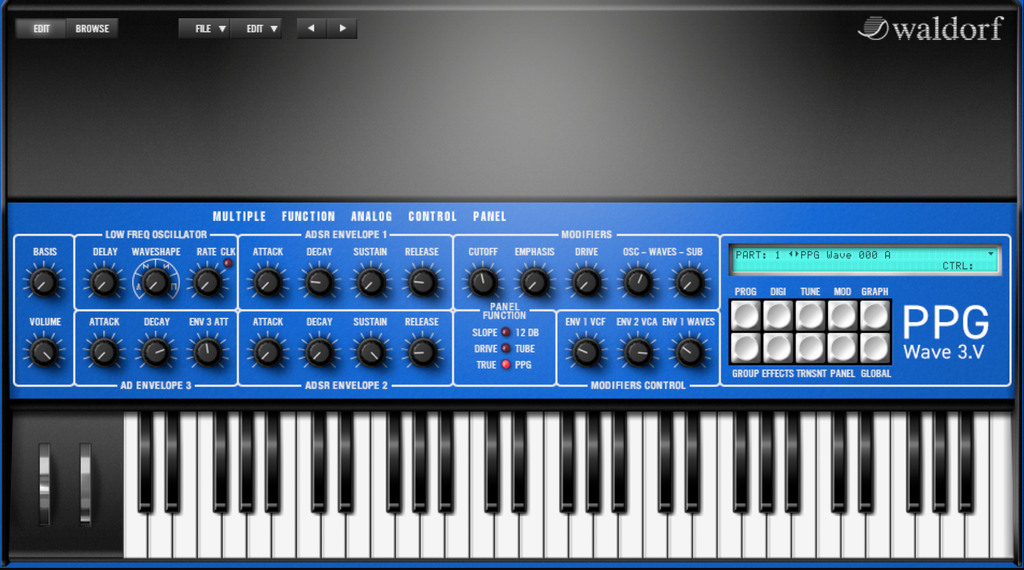Switch to the EDIT view button
This screenshot has height=570, width=1024.
click(41, 29)
